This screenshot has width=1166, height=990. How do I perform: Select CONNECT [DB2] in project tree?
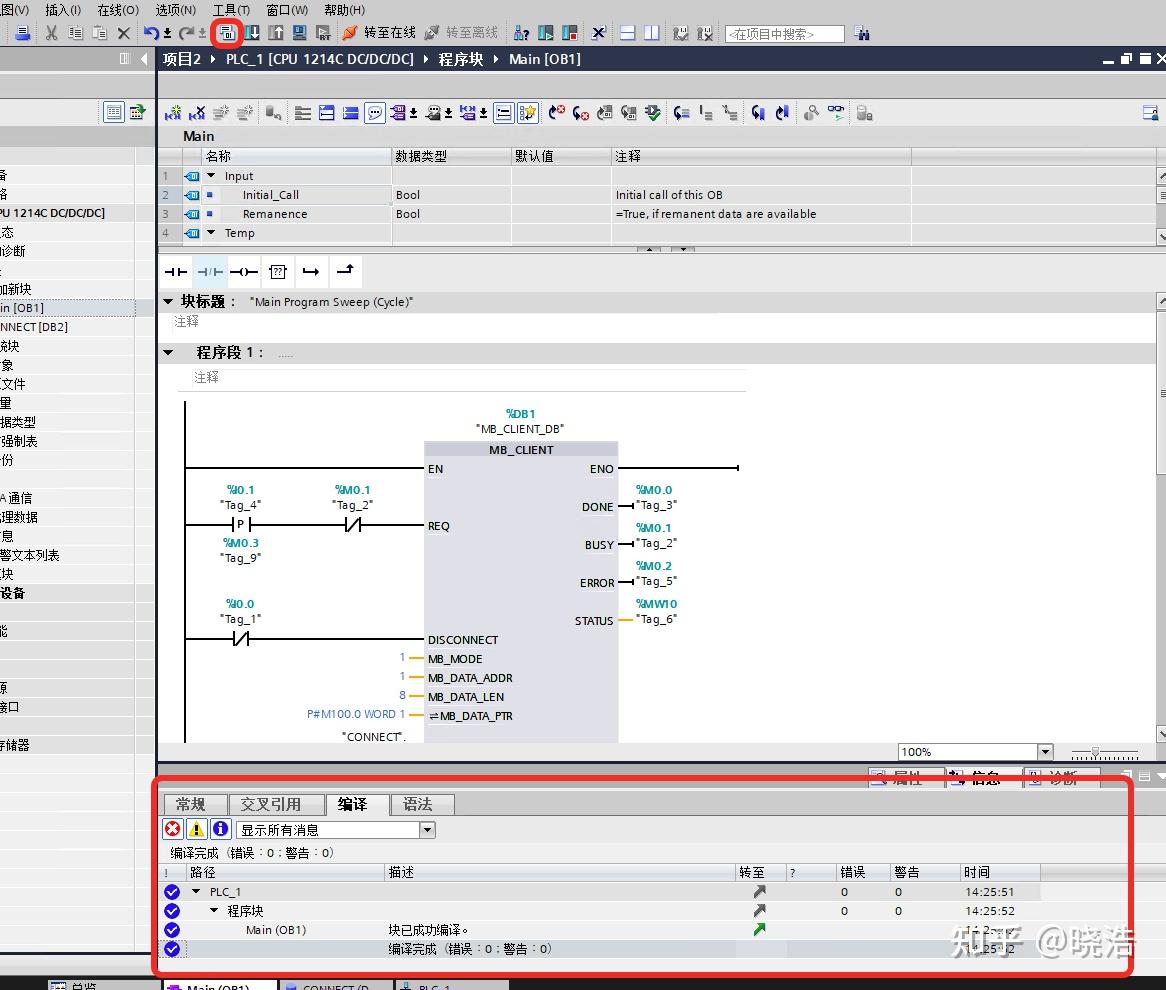34,327
